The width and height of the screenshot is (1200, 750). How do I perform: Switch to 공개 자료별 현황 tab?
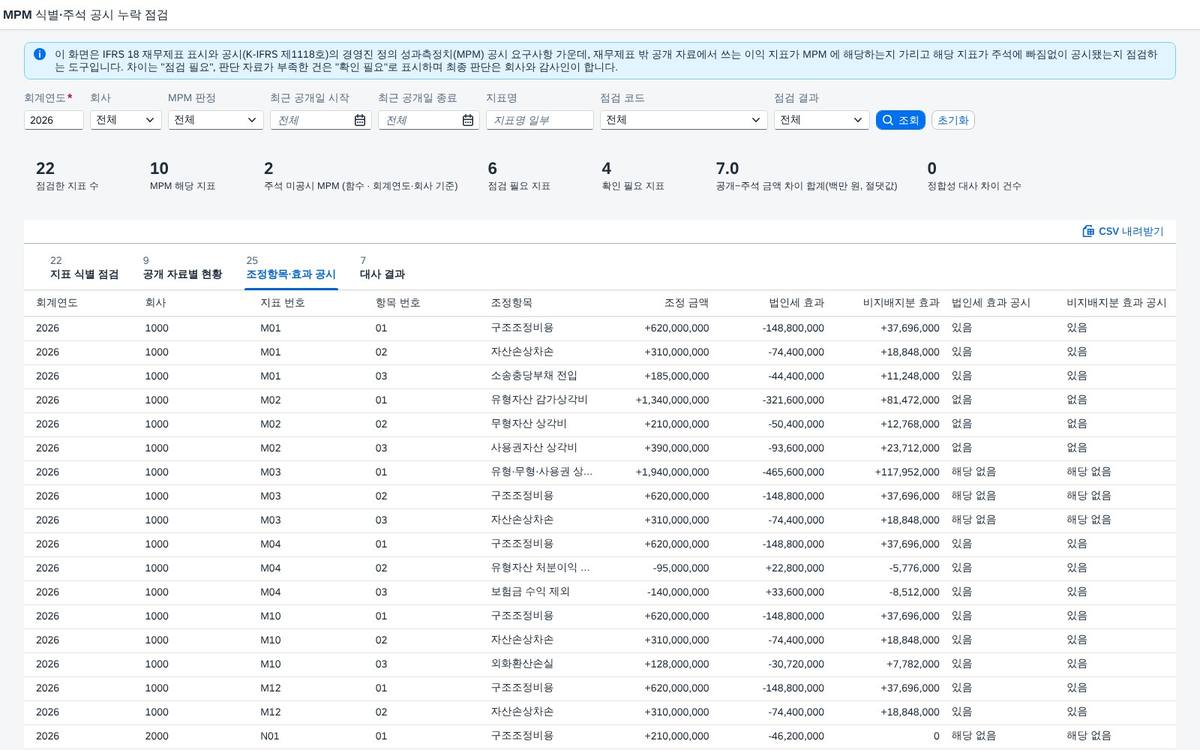pos(182,267)
